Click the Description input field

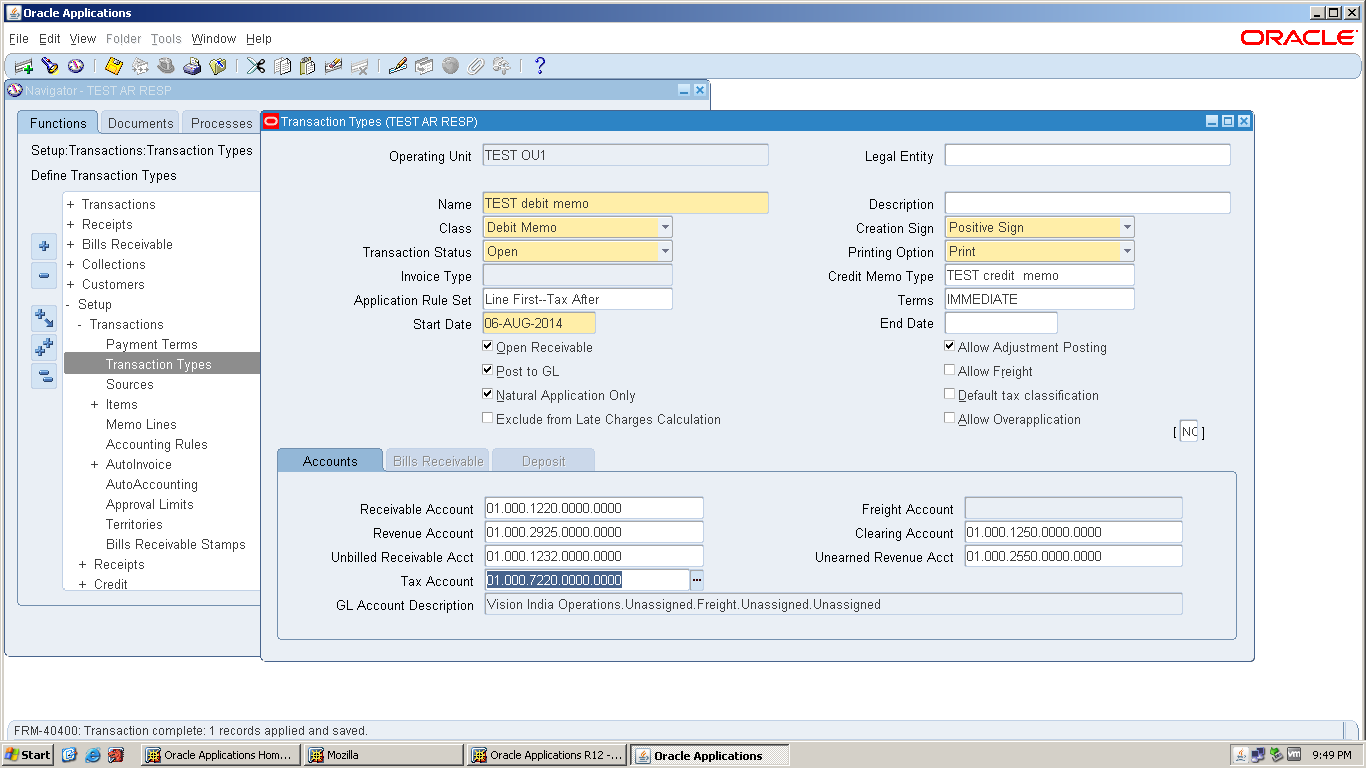1088,203
